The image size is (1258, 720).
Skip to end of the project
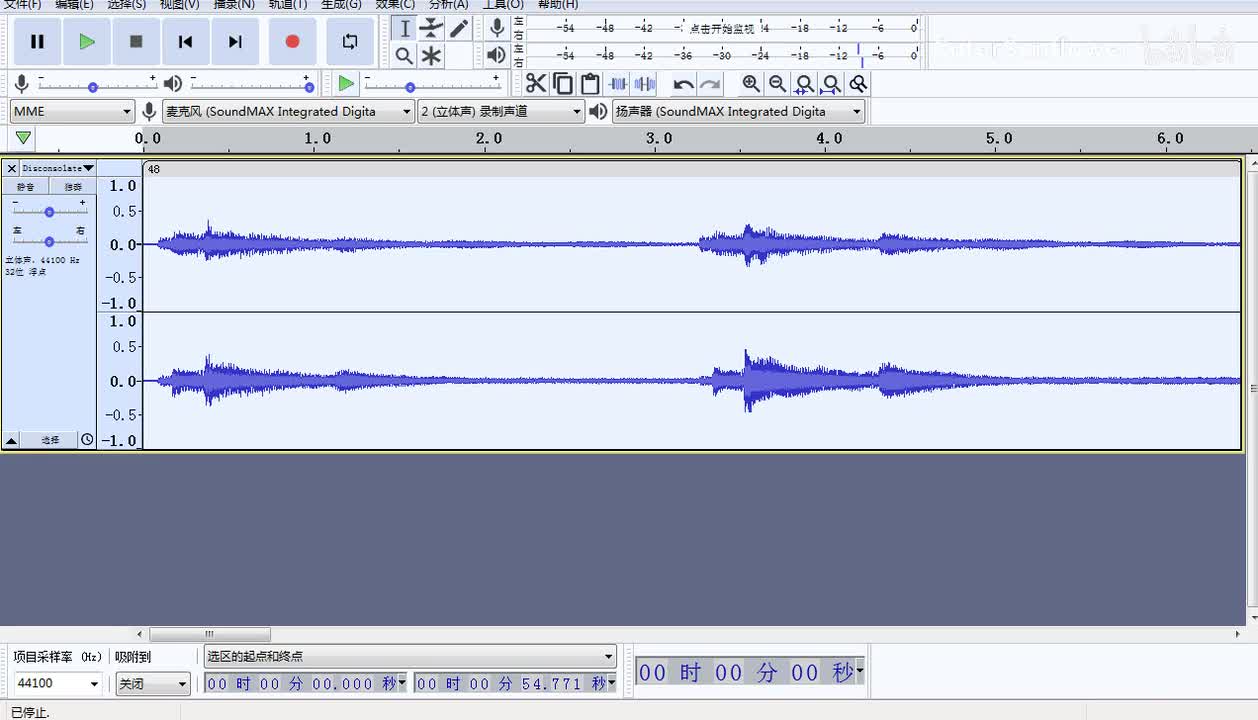coord(235,42)
